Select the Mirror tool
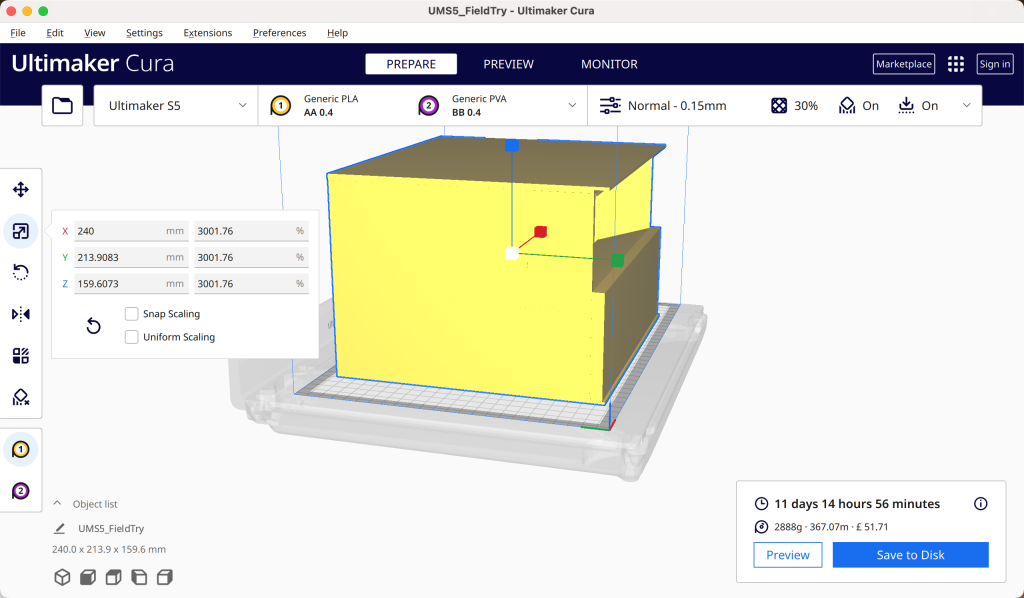Screen dimensions: 1024x598 click(x=21, y=314)
